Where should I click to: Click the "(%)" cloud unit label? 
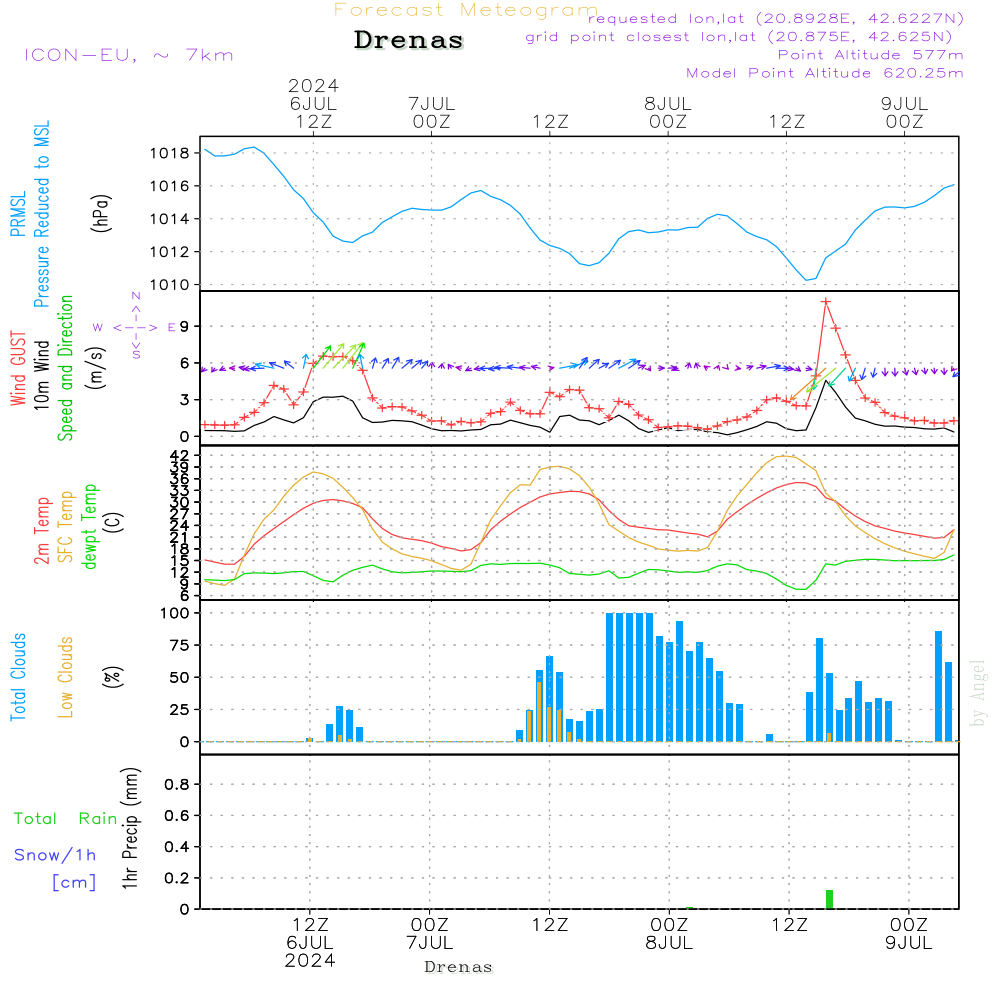click(112, 677)
